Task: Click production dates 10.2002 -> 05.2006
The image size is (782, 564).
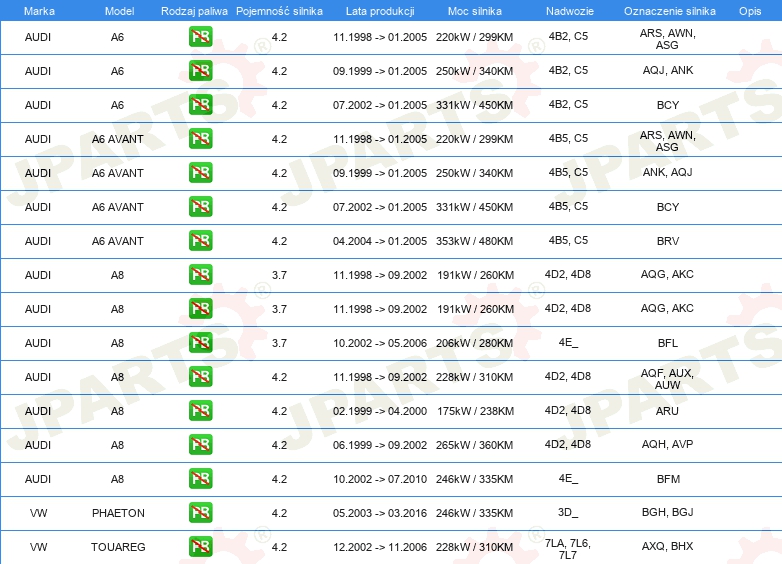Action: (x=380, y=343)
